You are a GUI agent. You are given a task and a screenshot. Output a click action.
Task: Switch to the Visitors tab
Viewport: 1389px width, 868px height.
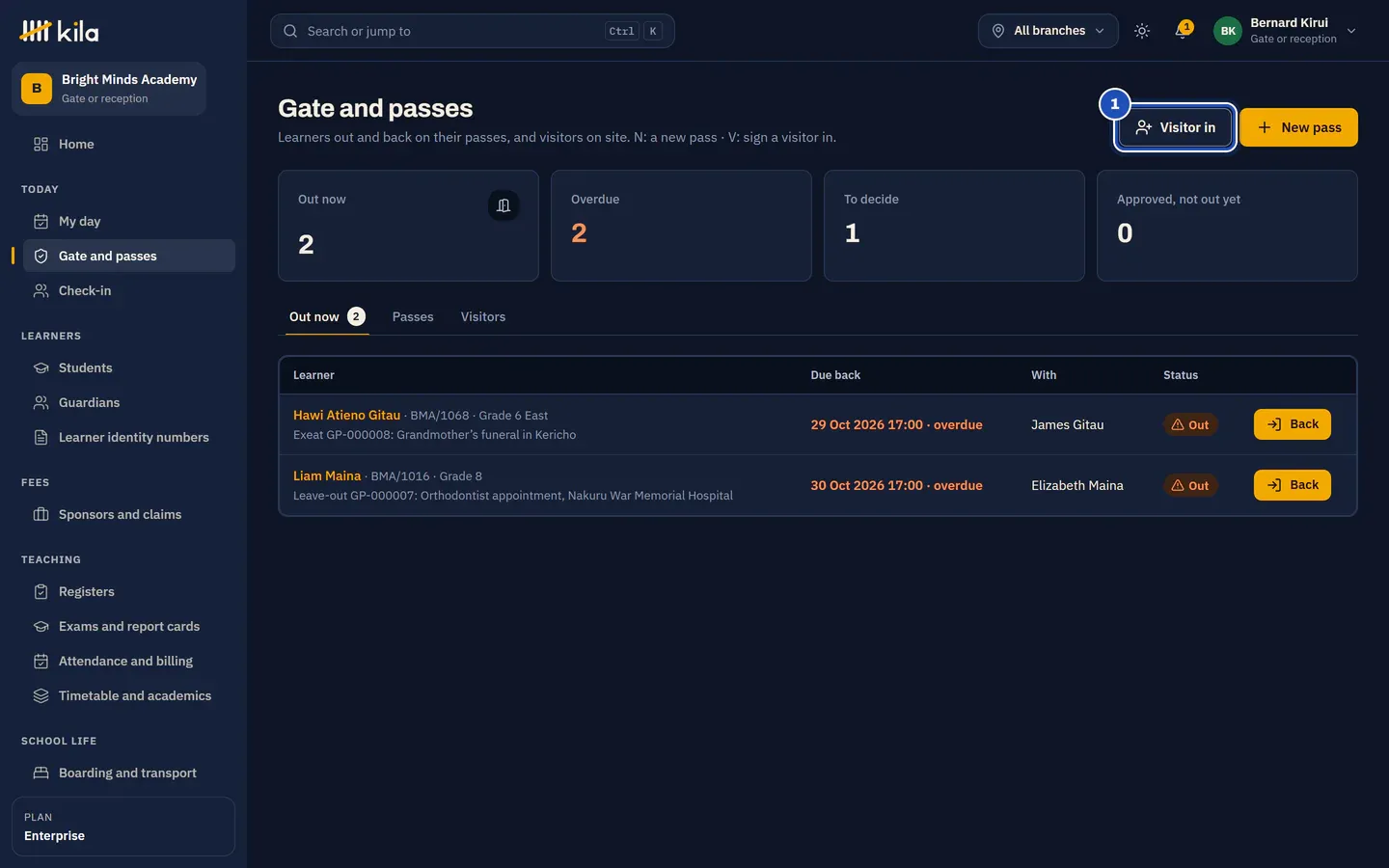(483, 316)
